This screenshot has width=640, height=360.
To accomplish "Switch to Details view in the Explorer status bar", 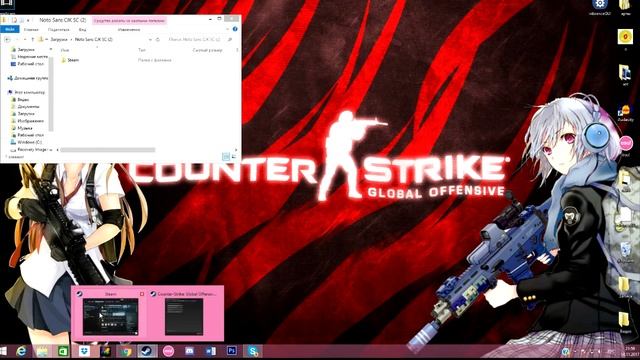I will 226,157.
